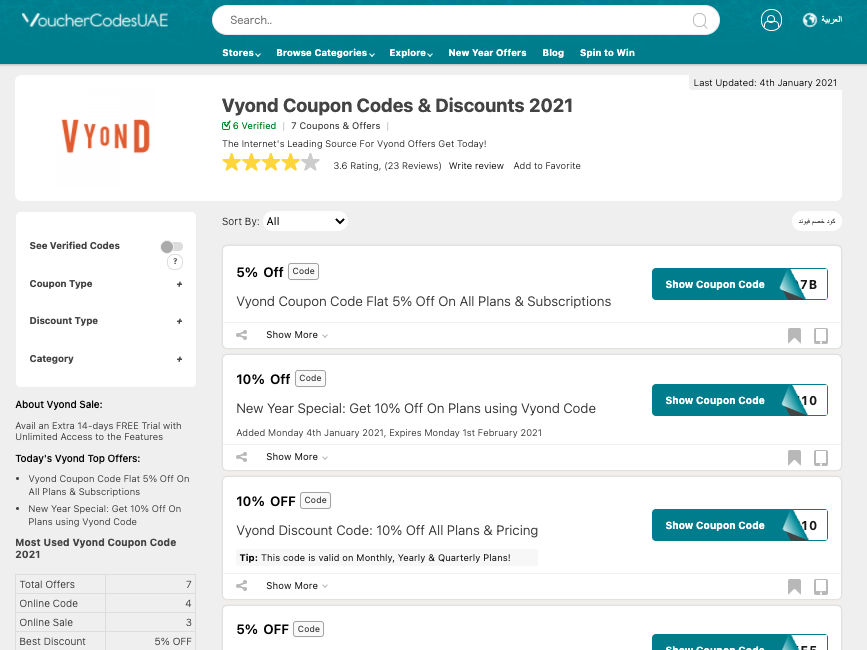The width and height of the screenshot is (867, 650).
Task: Share the Vyond Discount Code 10% OFF offer
Action: 242,586
